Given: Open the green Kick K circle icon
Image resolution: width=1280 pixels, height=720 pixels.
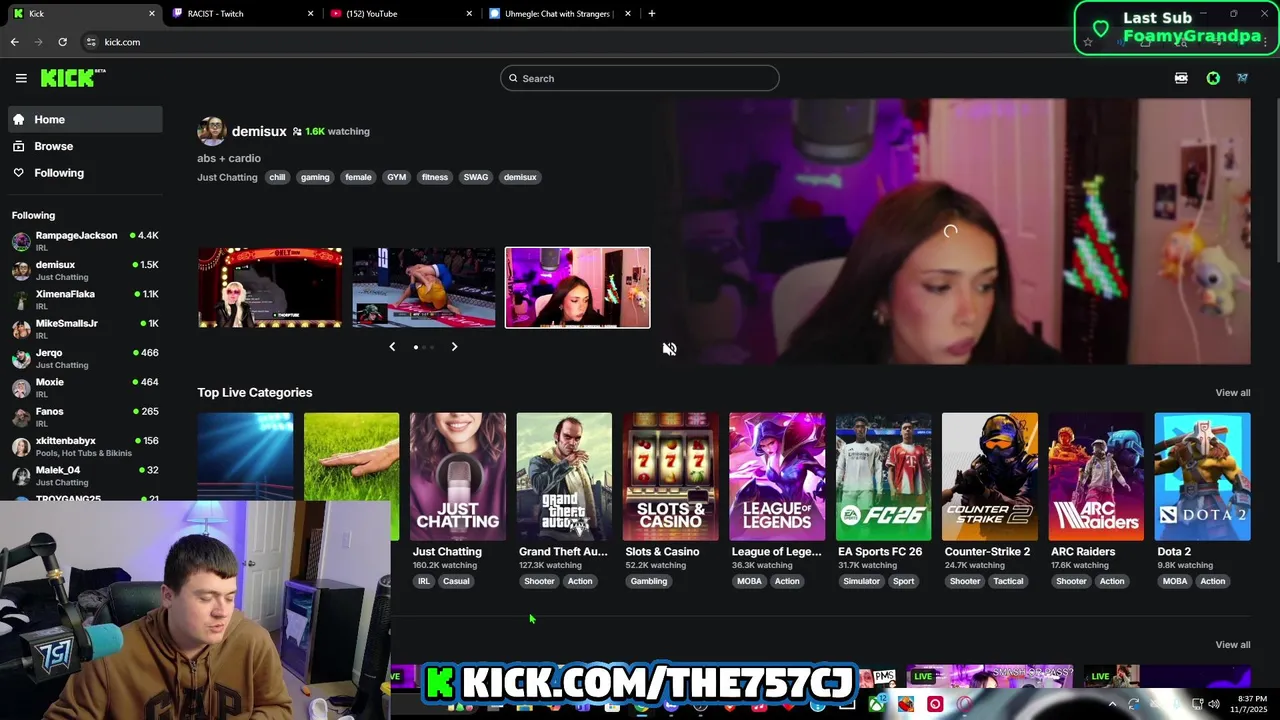Looking at the screenshot, I should coord(1213,78).
